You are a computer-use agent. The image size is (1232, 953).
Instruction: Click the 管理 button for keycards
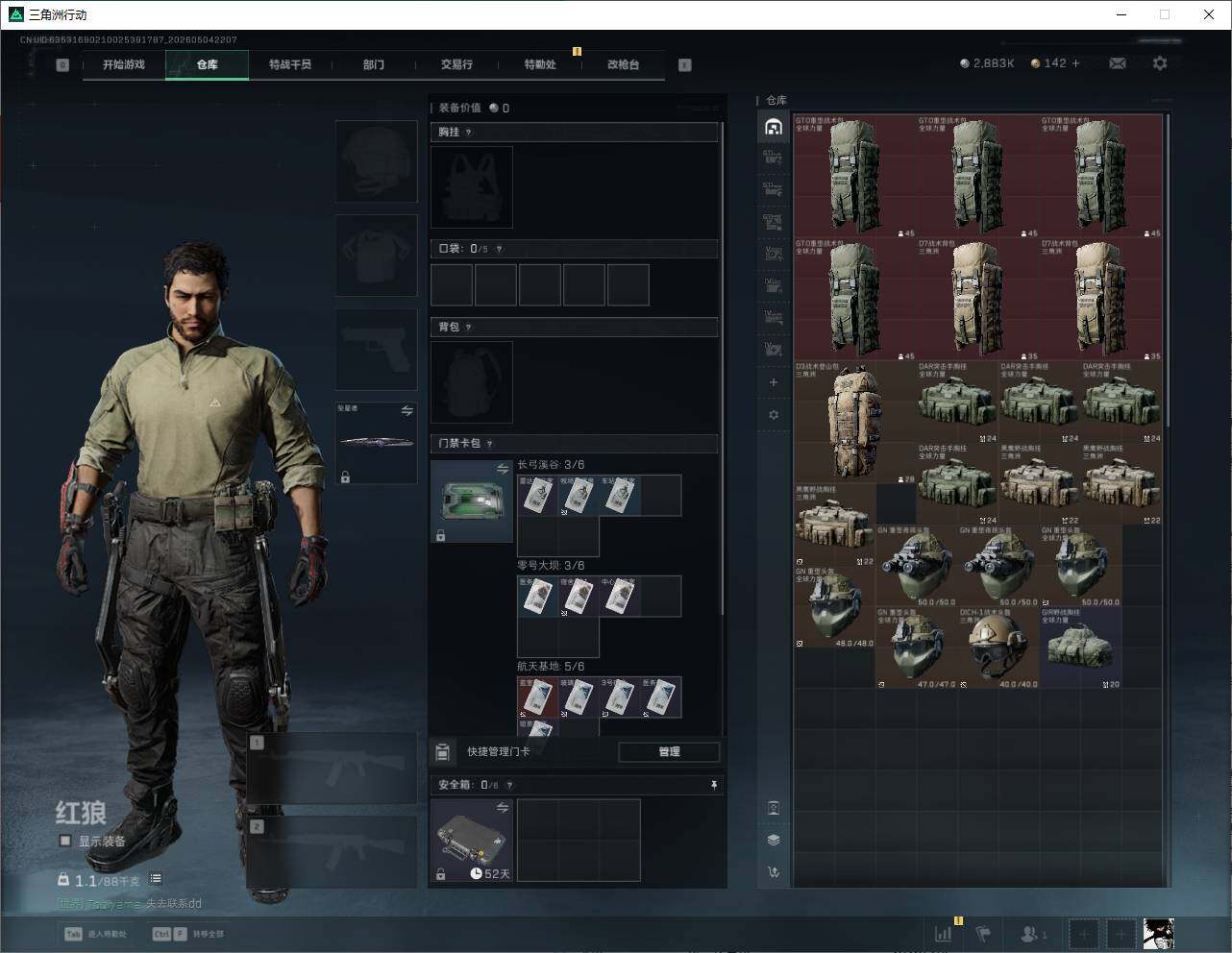[x=669, y=752]
